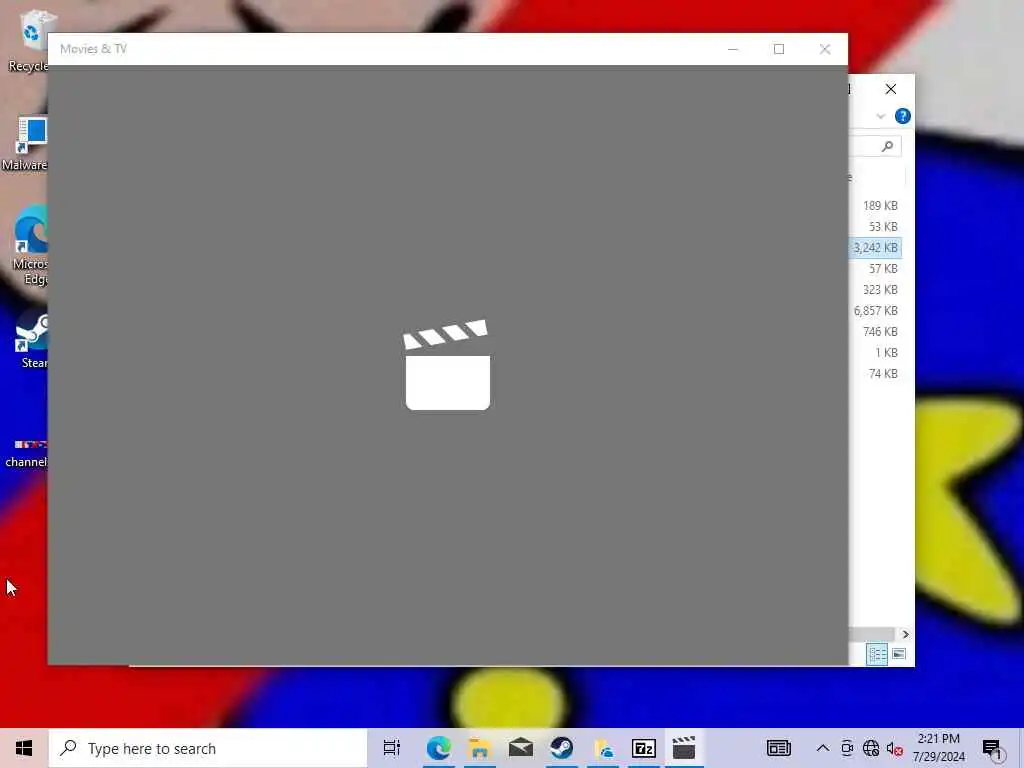Open the folder with cloud icon in taskbar

tap(603, 748)
